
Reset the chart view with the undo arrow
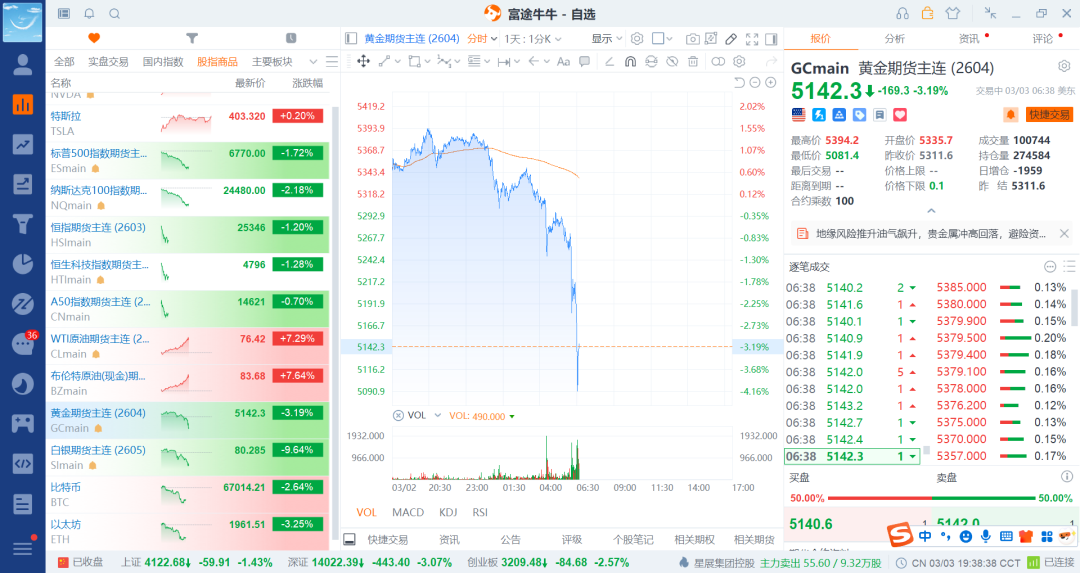pos(739,83)
